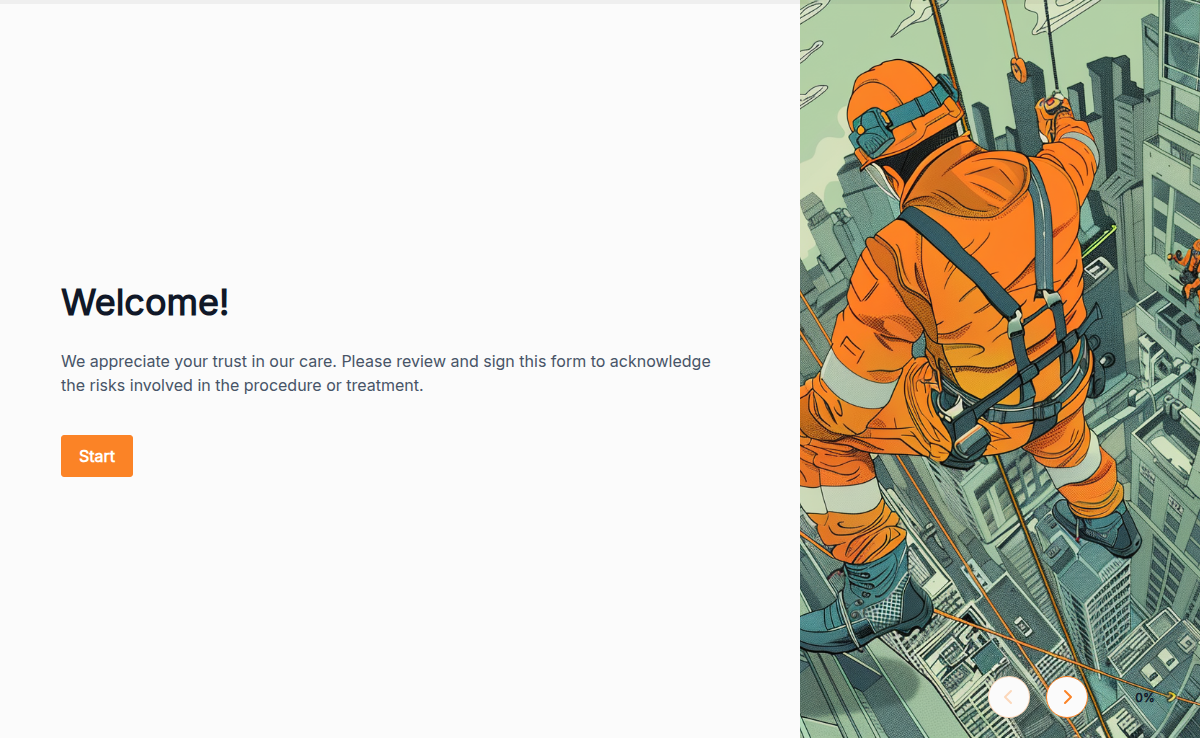
Task: Click the orange Start button
Action: [x=97, y=456]
